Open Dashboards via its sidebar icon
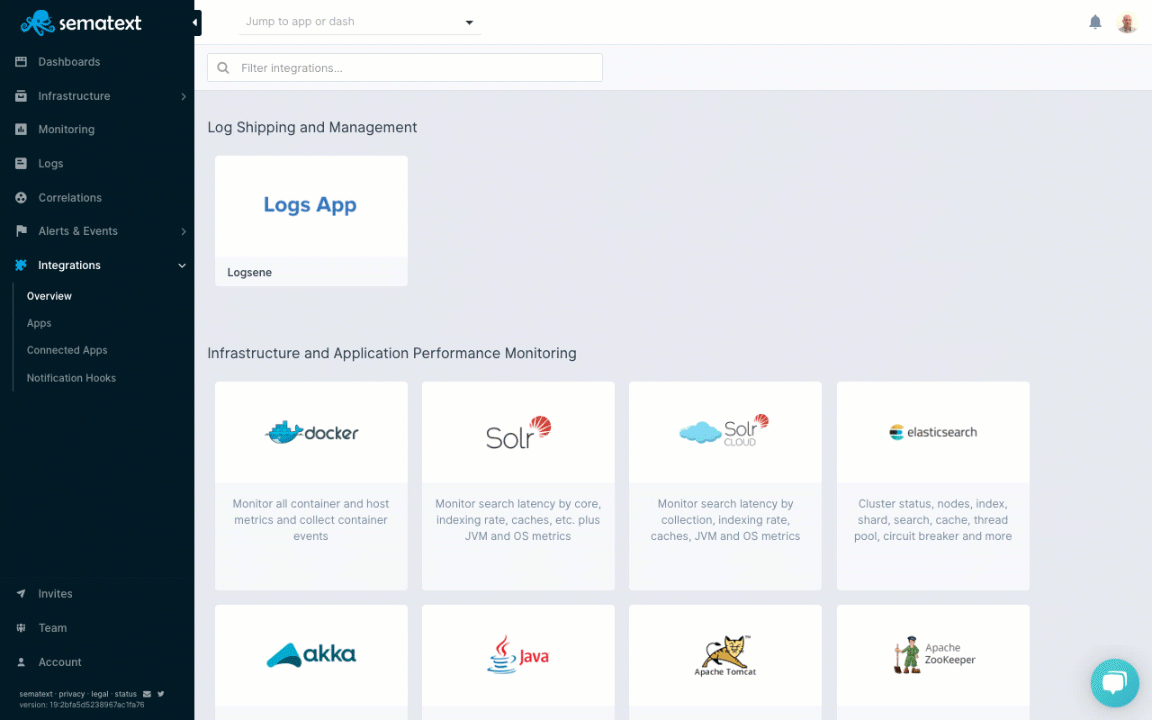 tap(21, 62)
